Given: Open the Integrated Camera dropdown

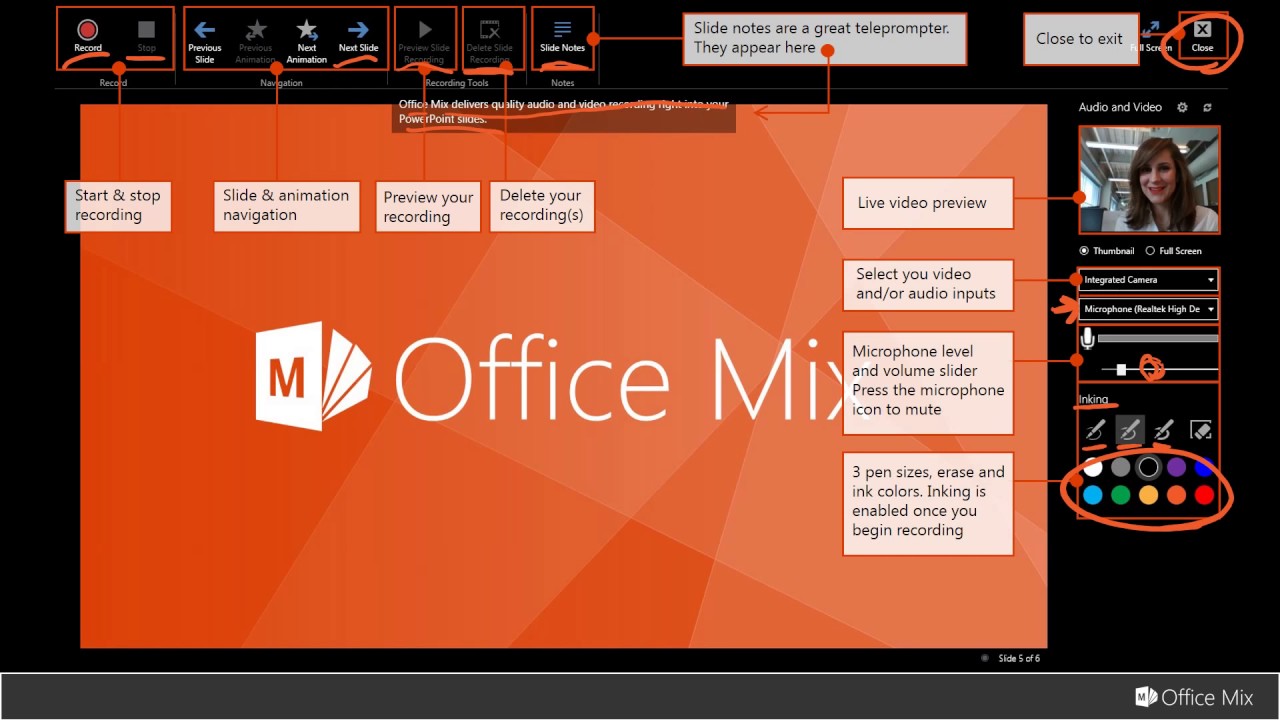Looking at the screenshot, I should pos(1149,280).
